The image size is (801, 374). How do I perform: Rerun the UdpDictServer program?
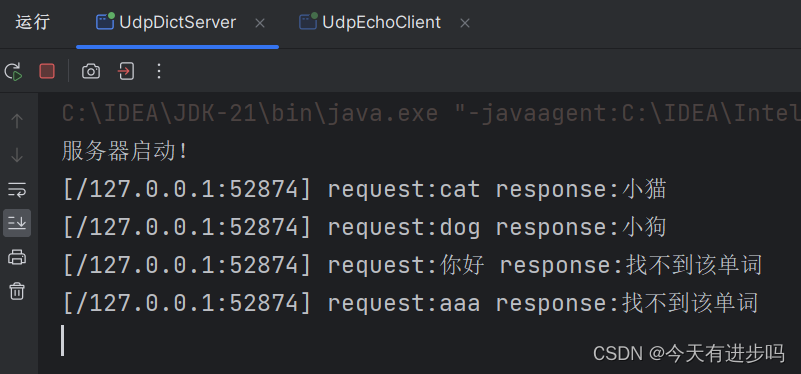(14, 72)
